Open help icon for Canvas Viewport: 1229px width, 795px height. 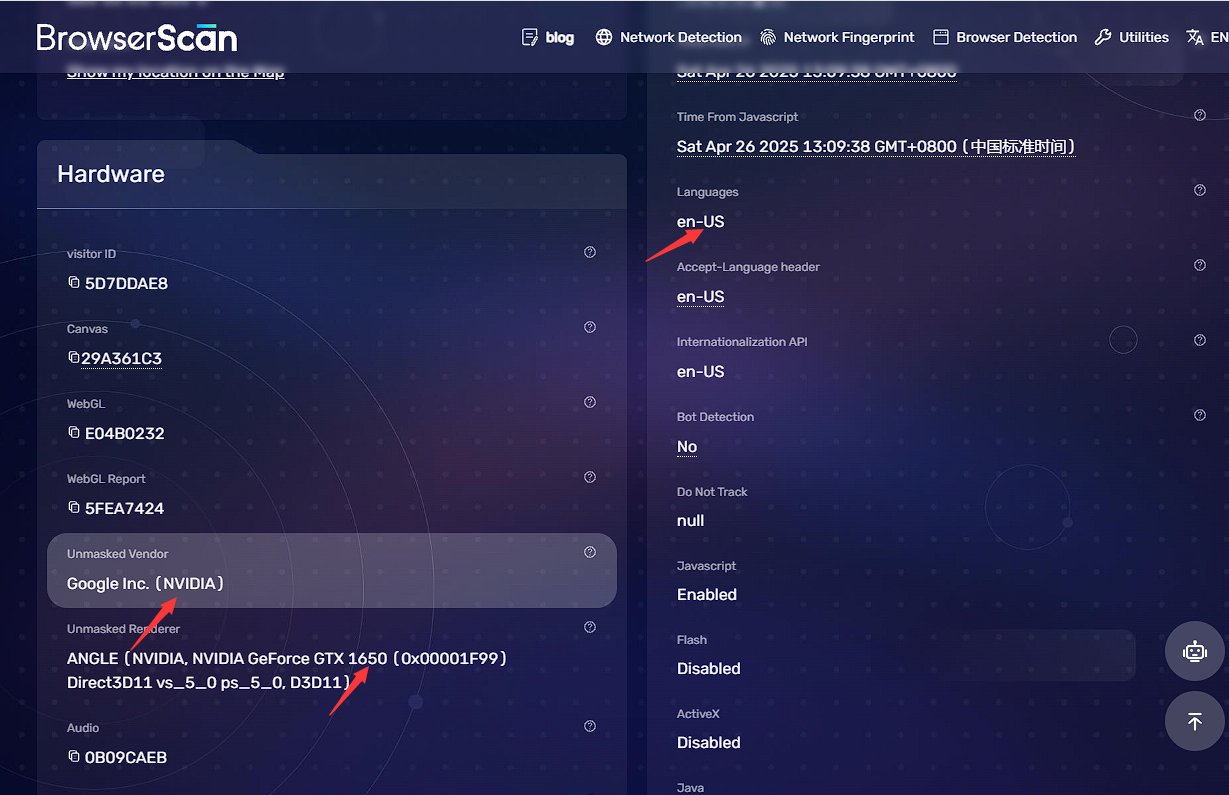(590, 327)
